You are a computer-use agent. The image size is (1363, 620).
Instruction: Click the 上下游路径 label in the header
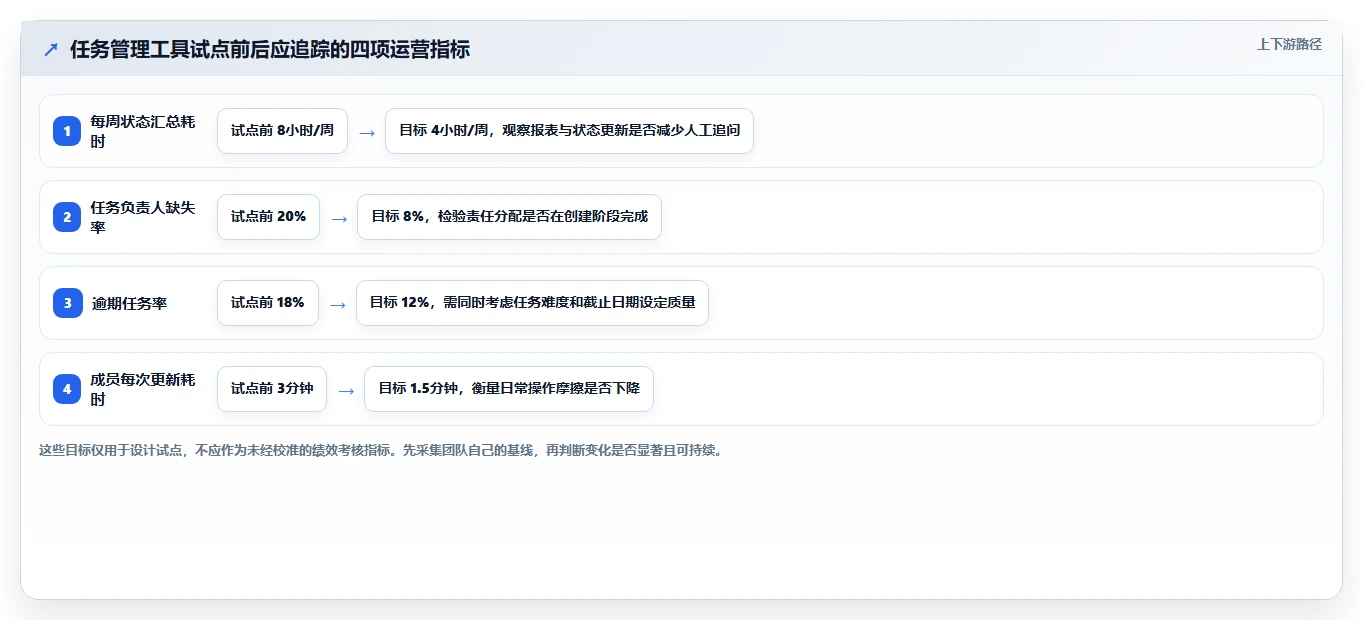click(x=1289, y=44)
